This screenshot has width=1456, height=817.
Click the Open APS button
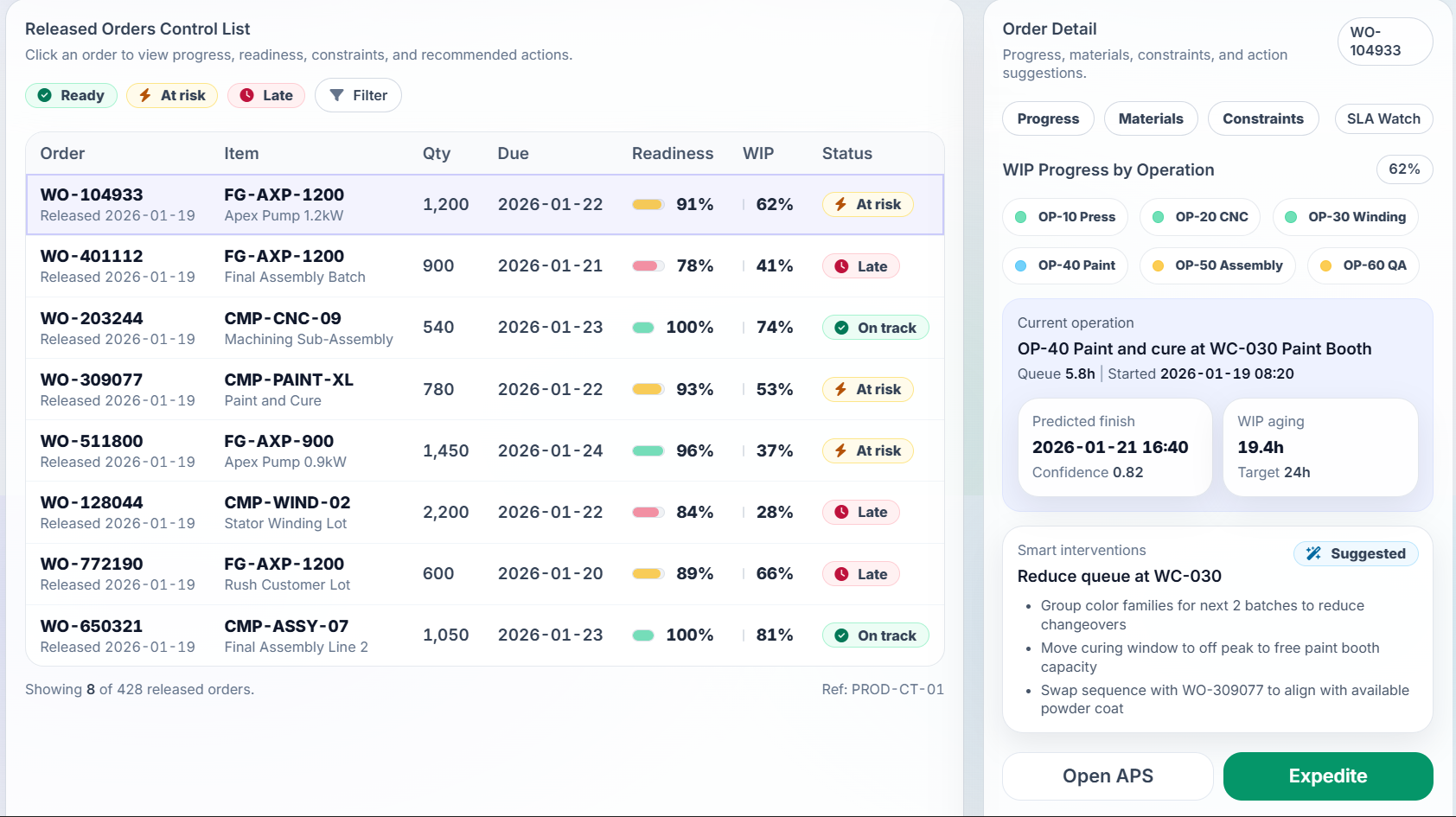point(1107,776)
